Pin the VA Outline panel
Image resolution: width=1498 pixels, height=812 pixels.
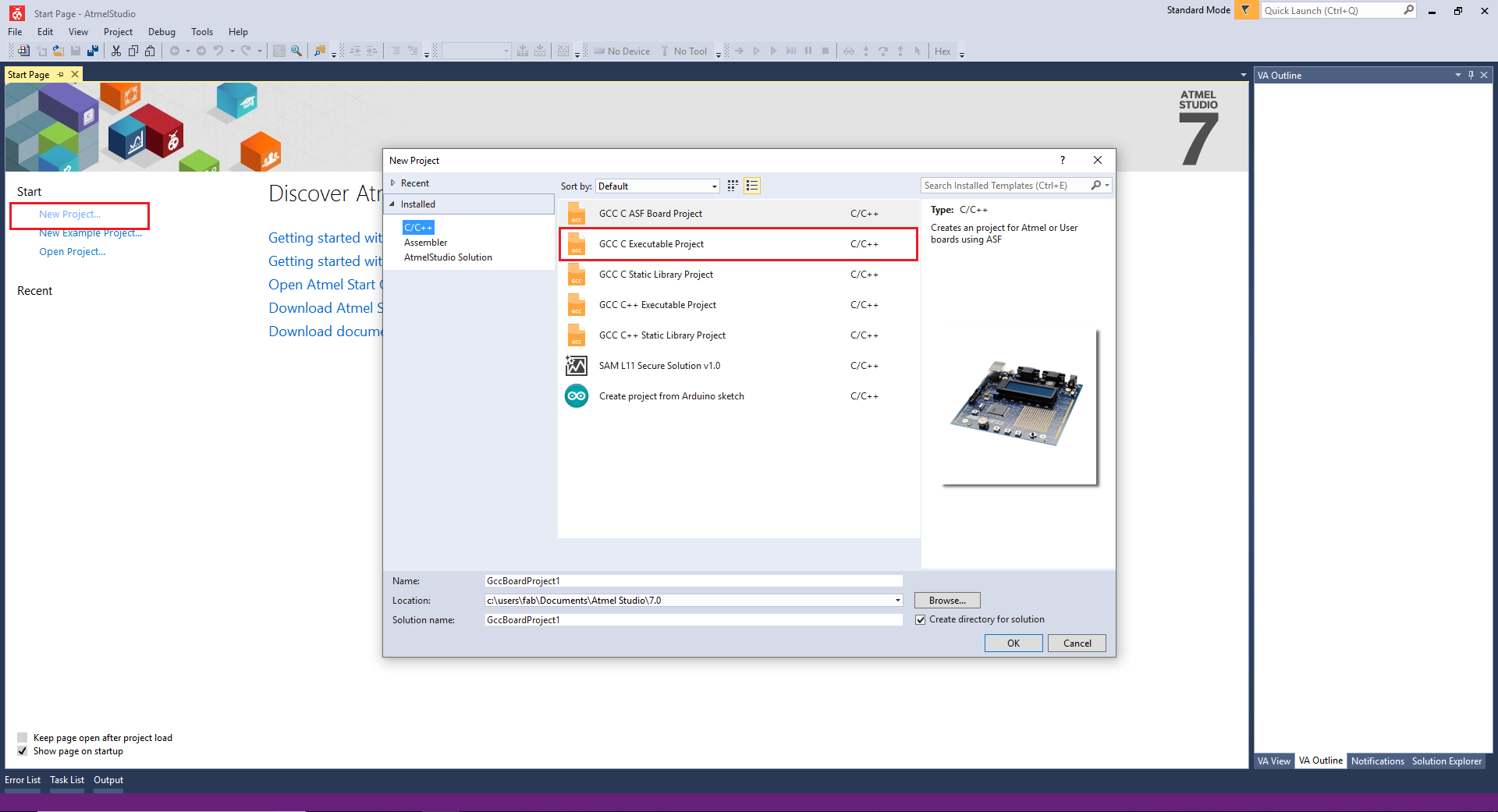pos(1471,75)
